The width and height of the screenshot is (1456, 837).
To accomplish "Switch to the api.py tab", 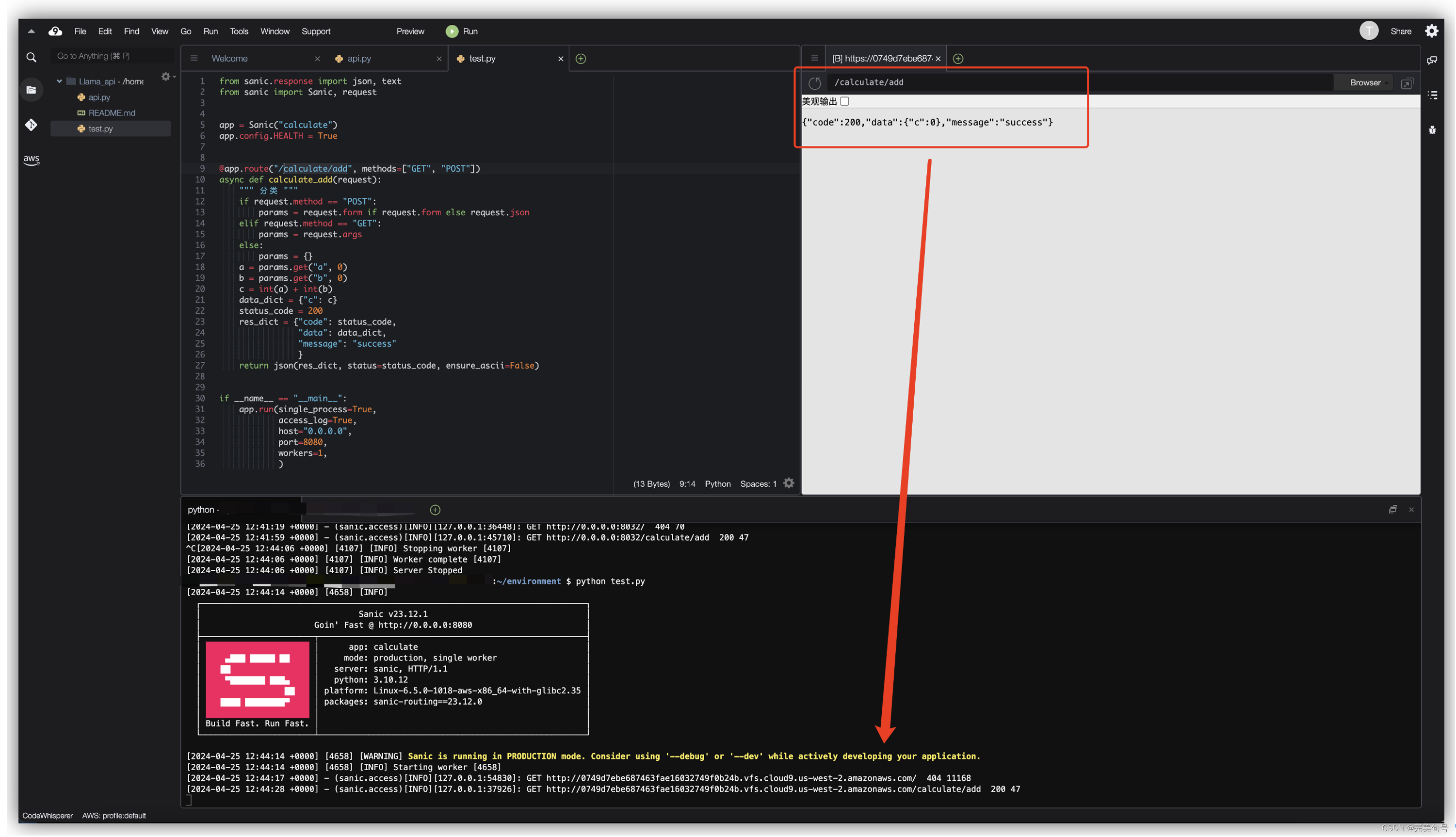I will click(x=359, y=59).
